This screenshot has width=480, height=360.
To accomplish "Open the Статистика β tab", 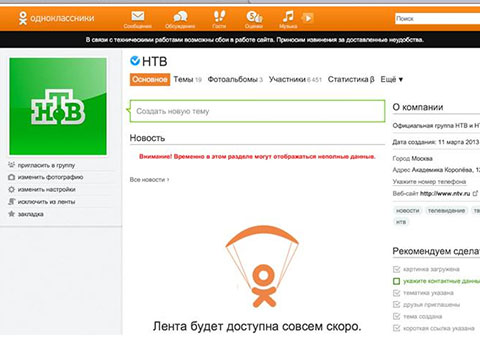I will [351, 79].
